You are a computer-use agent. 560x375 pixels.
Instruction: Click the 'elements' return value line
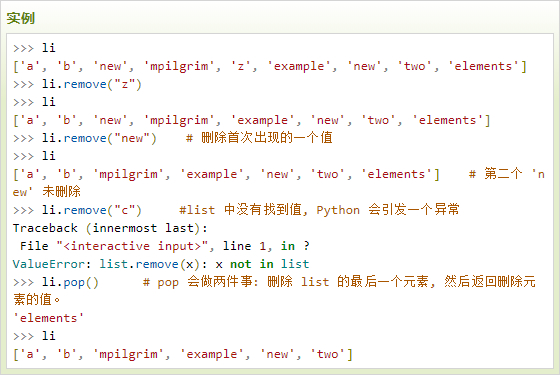point(49,318)
